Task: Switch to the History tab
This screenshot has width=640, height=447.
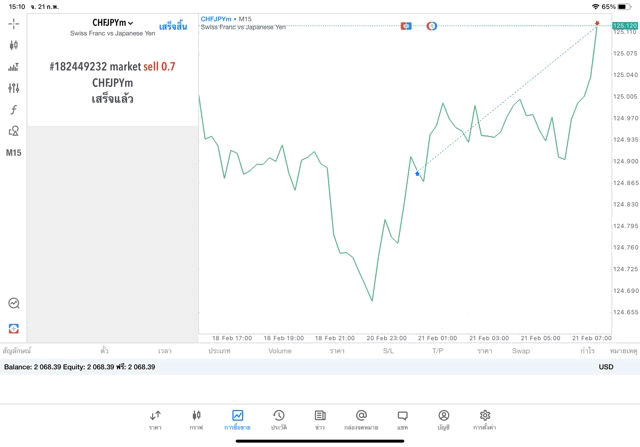Action: 279,419
